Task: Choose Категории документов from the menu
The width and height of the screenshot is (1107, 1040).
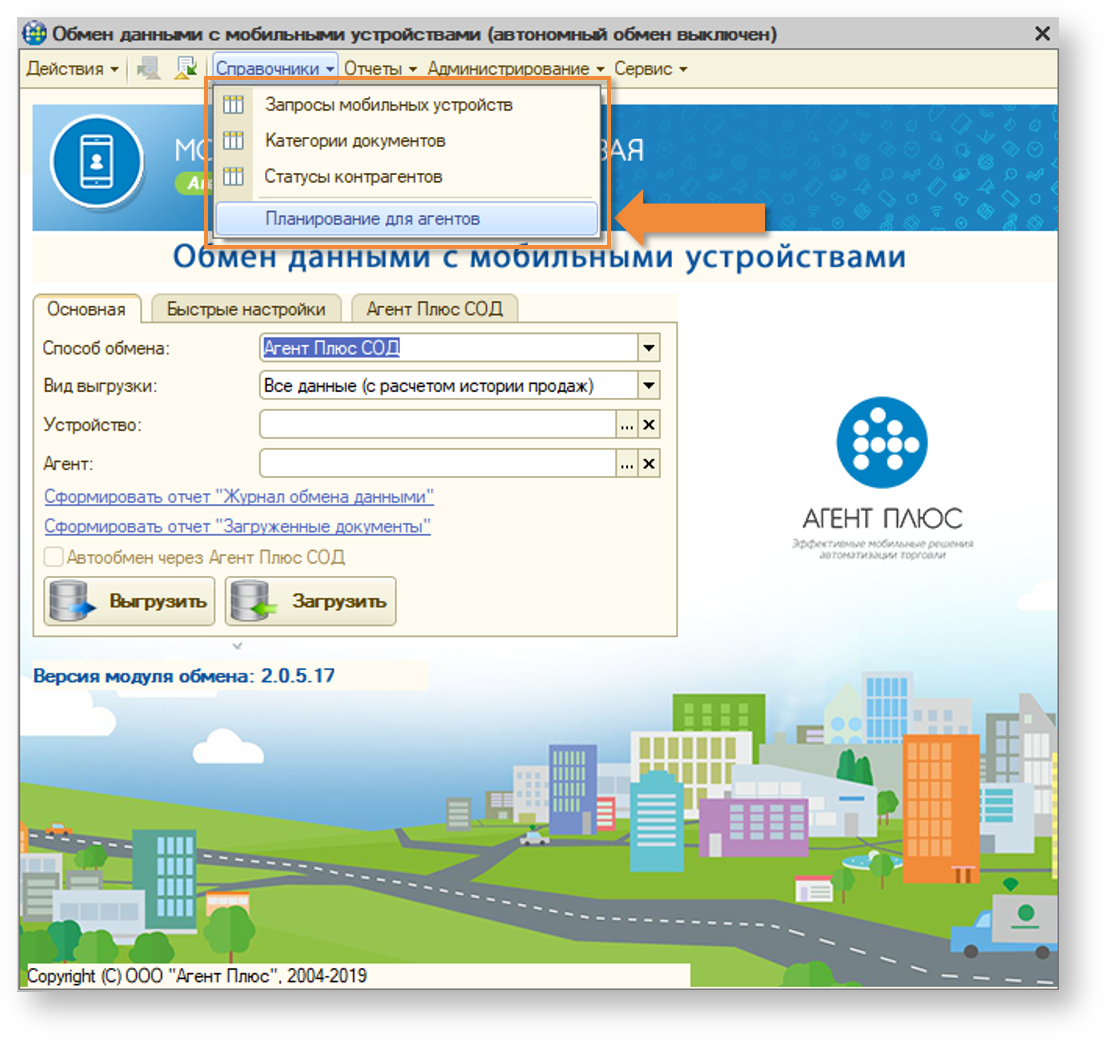Action: coord(407,141)
